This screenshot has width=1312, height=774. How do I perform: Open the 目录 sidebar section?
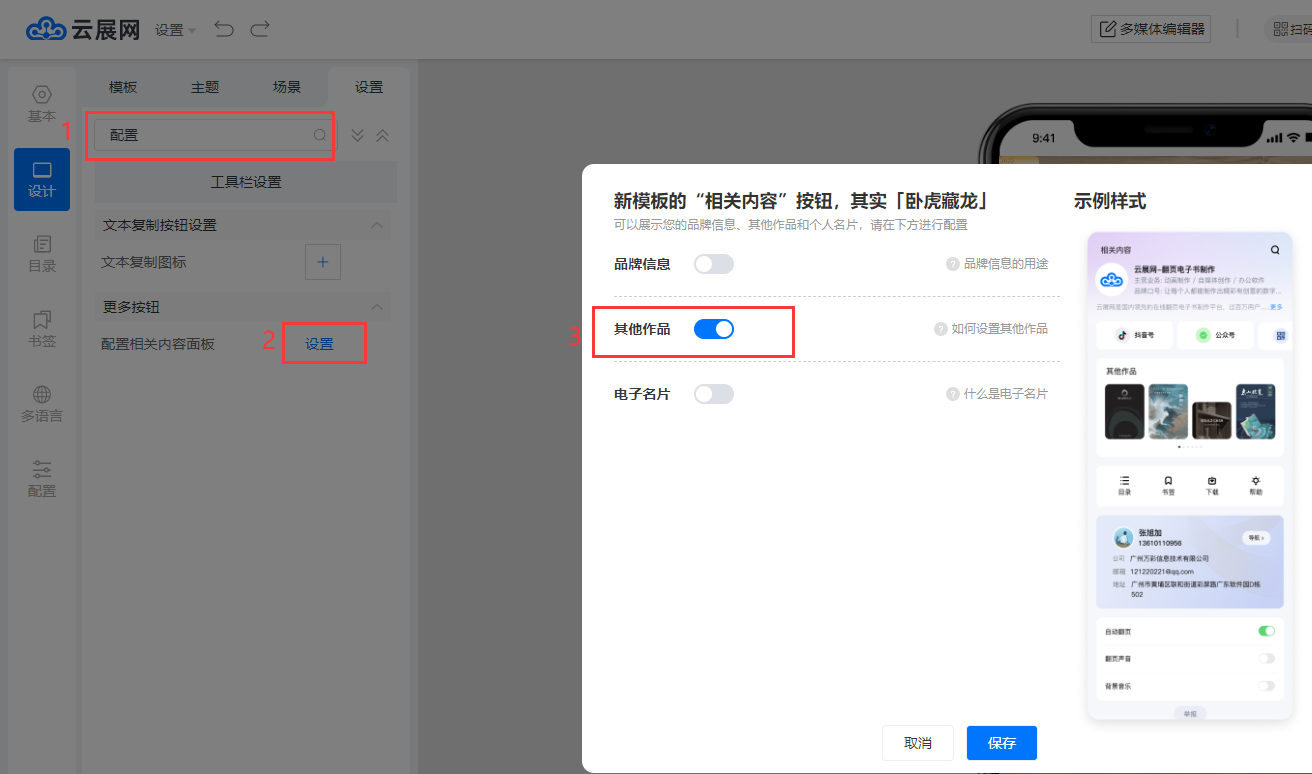42,254
